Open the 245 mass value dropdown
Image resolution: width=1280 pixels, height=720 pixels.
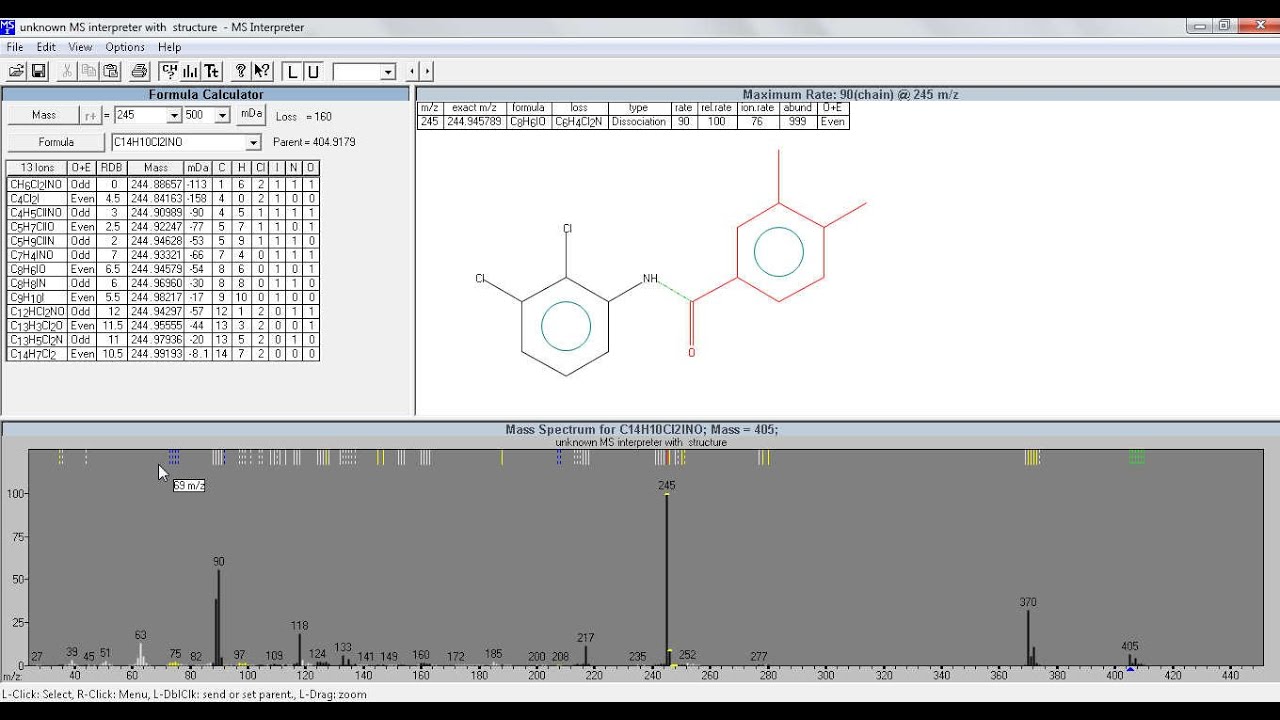174,116
